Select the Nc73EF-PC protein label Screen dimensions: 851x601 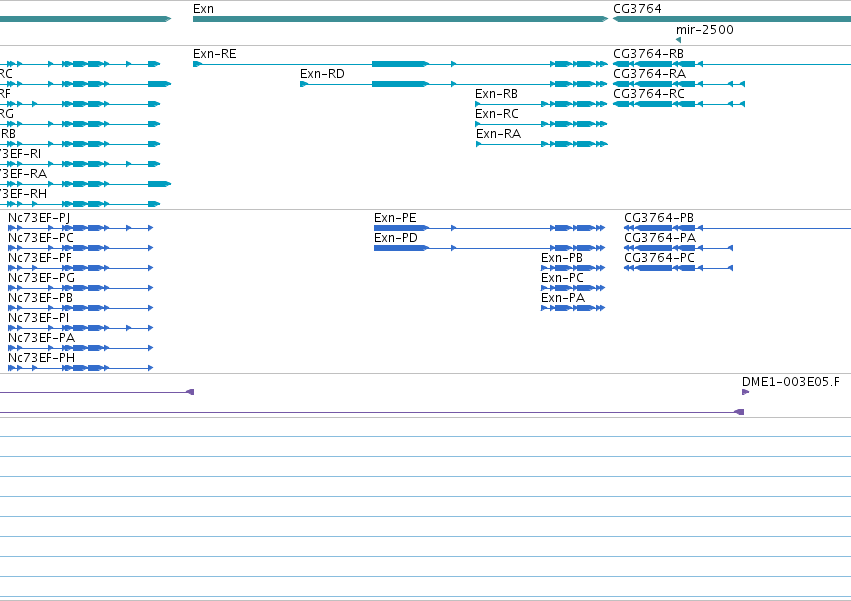pos(41,238)
